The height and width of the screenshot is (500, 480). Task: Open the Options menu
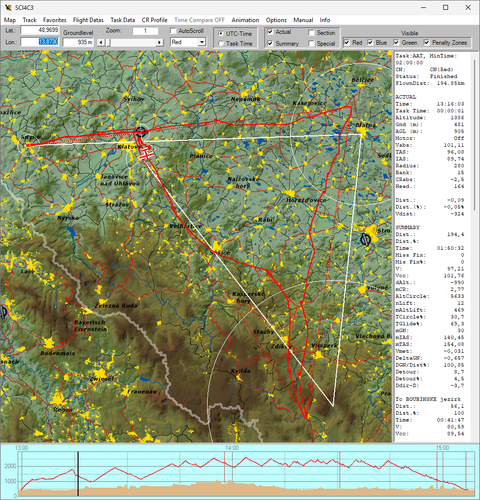(x=276, y=20)
